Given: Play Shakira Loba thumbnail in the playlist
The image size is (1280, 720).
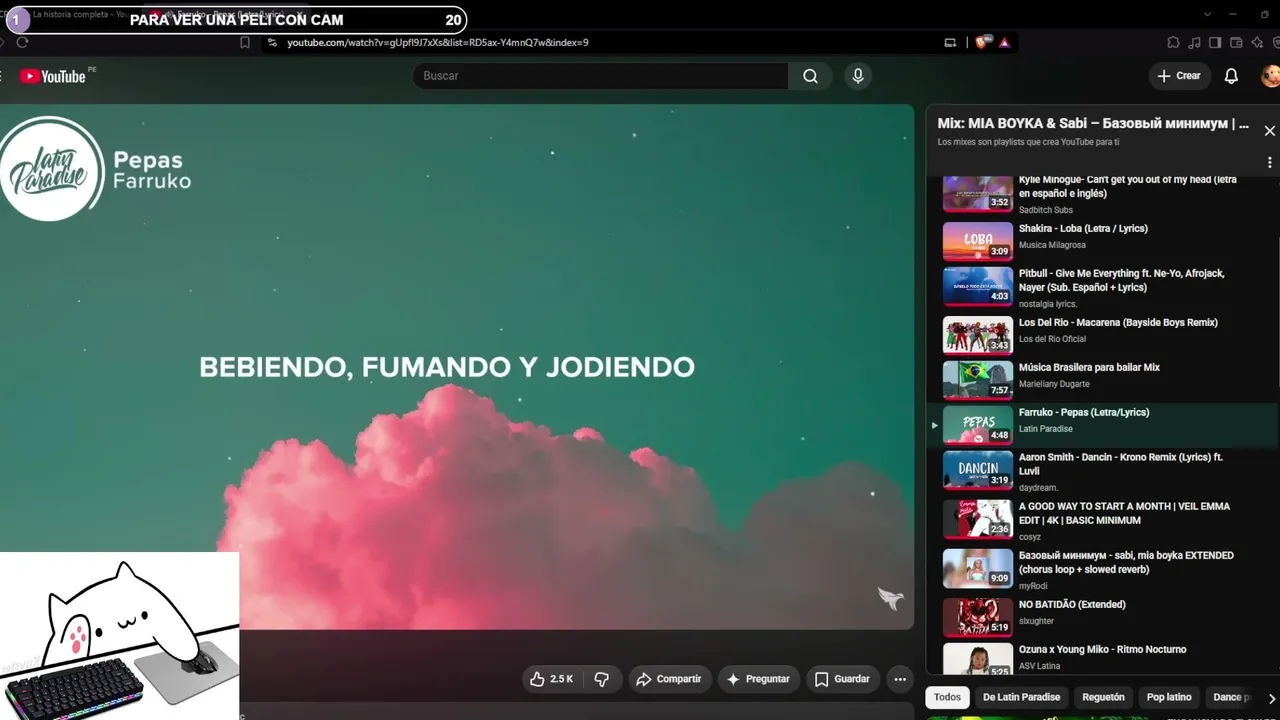Looking at the screenshot, I should tap(978, 241).
